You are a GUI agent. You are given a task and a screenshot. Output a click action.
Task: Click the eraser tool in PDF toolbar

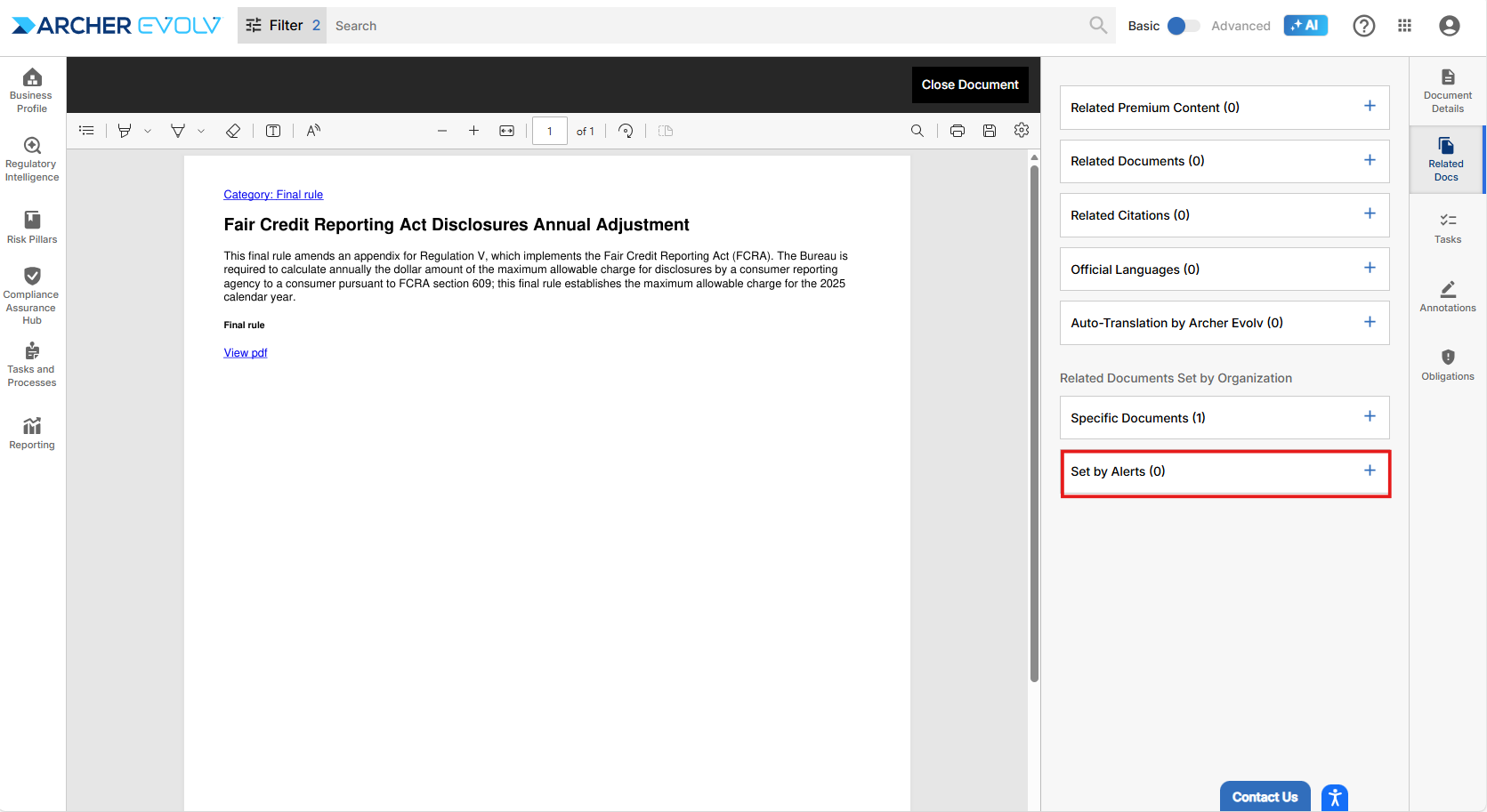pyautogui.click(x=233, y=131)
